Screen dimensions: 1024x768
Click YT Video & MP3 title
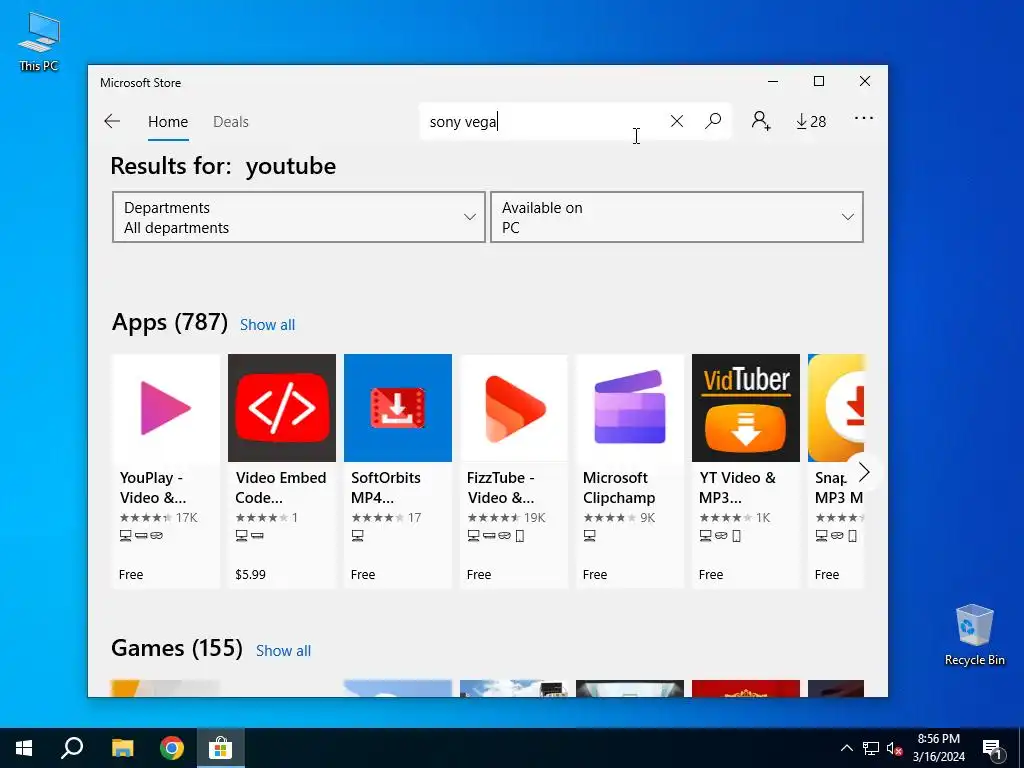tap(737, 487)
